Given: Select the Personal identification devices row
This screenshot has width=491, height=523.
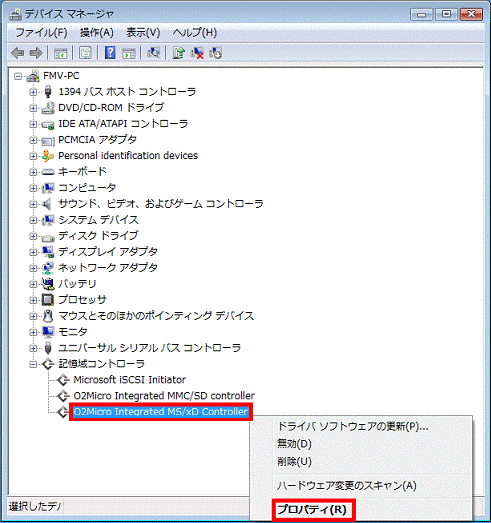Looking at the screenshot, I should (x=128, y=156).
